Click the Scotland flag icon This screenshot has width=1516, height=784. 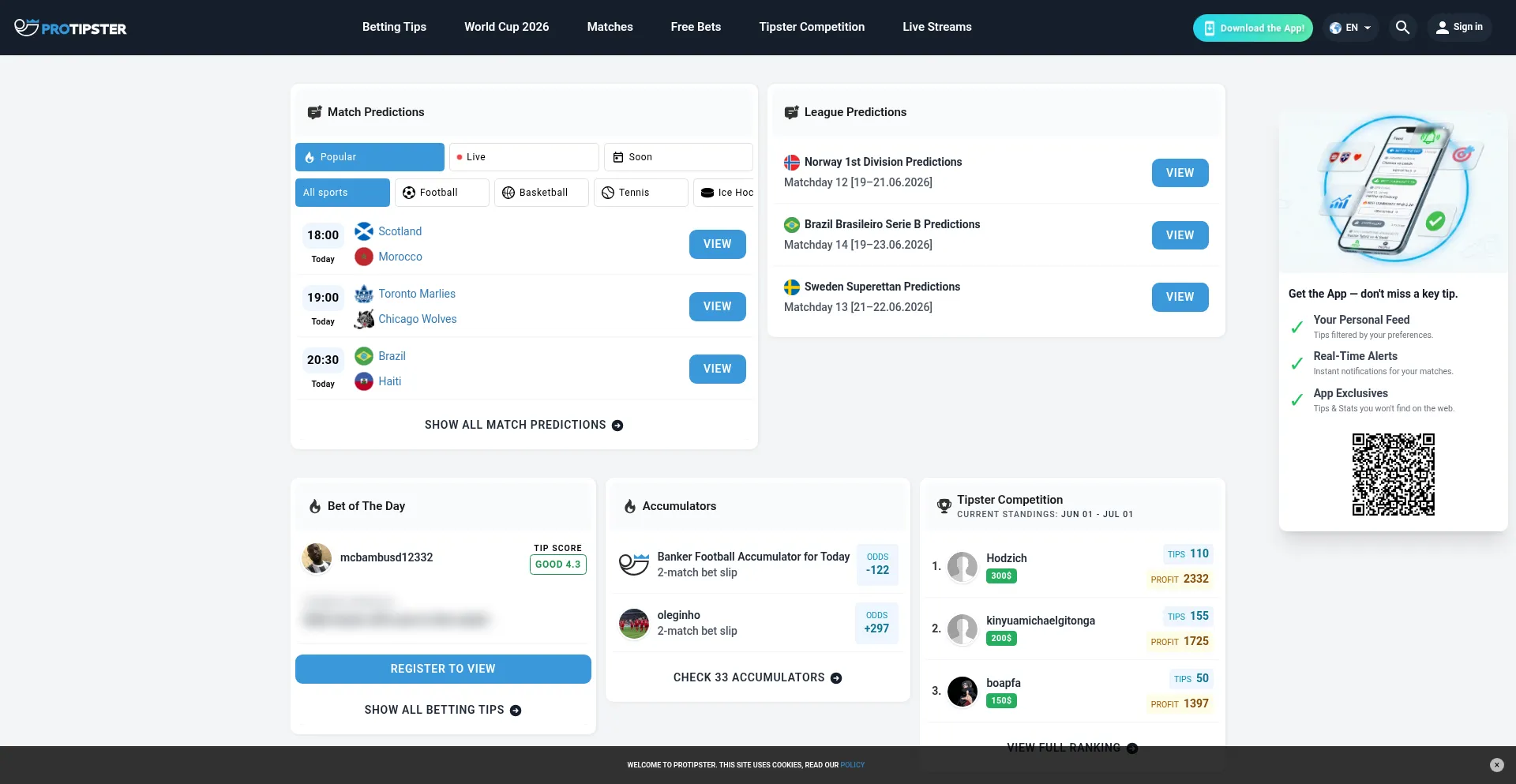click(x=364, y=231)
